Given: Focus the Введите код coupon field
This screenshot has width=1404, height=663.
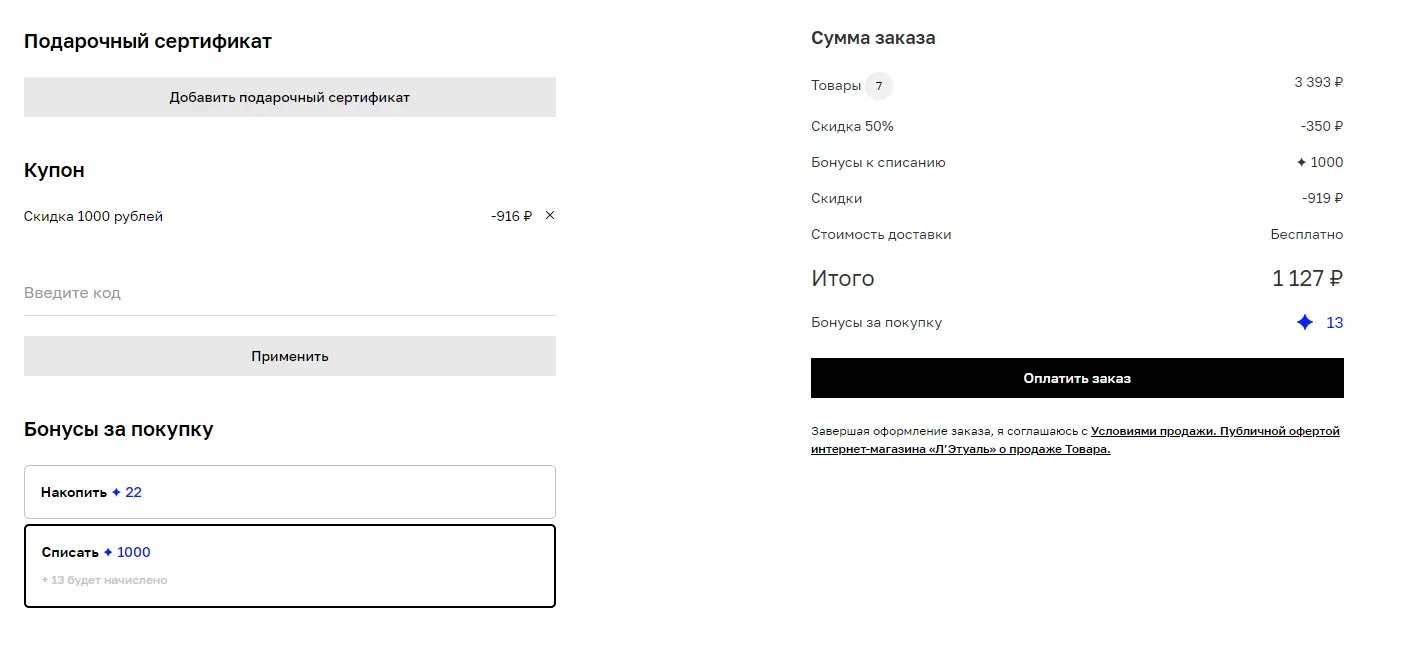Looking at the screenshot, I should pos(290,293).
